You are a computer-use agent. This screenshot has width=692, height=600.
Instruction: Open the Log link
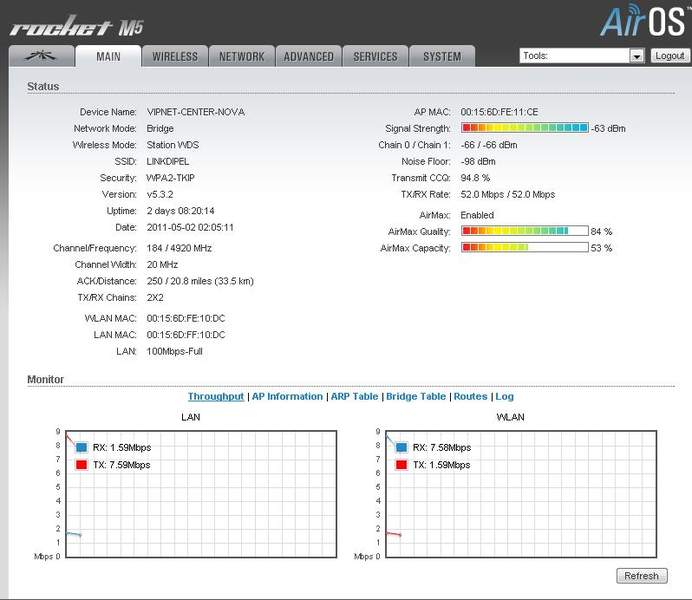point(504,396)
